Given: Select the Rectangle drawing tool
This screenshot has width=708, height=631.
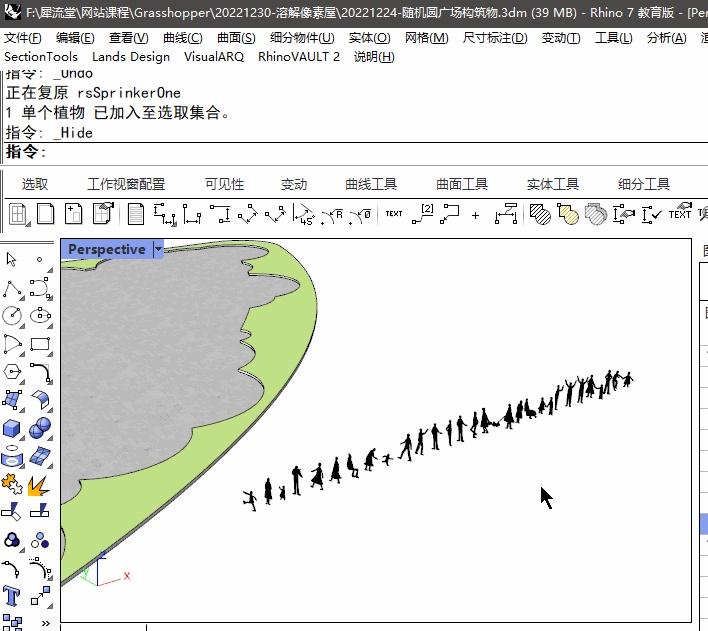Looking at the screenshot, I should (x=41, y=345).
